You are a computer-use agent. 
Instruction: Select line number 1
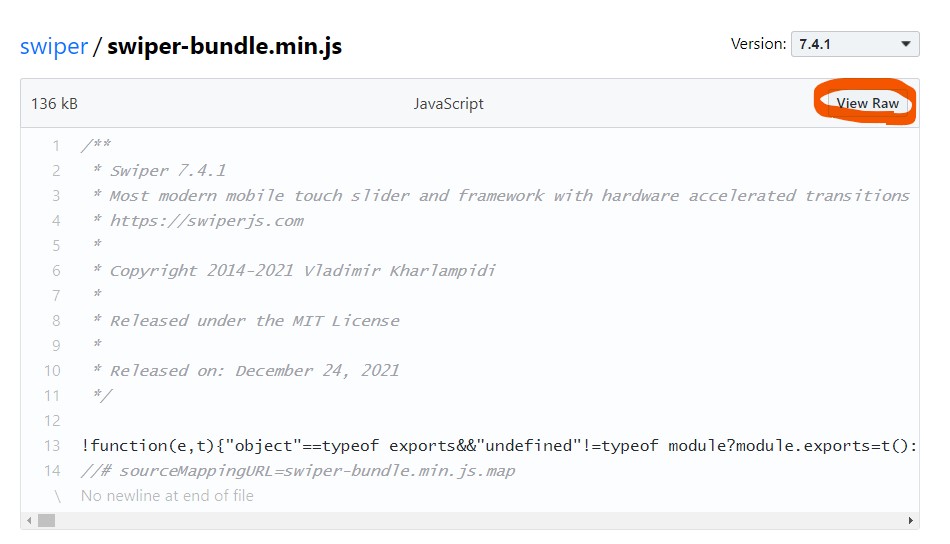pos(56,146)
